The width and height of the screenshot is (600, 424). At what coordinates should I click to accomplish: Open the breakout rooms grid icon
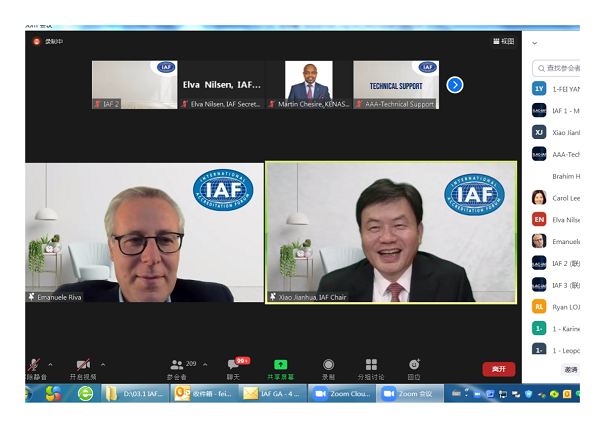tap(371, 366)
